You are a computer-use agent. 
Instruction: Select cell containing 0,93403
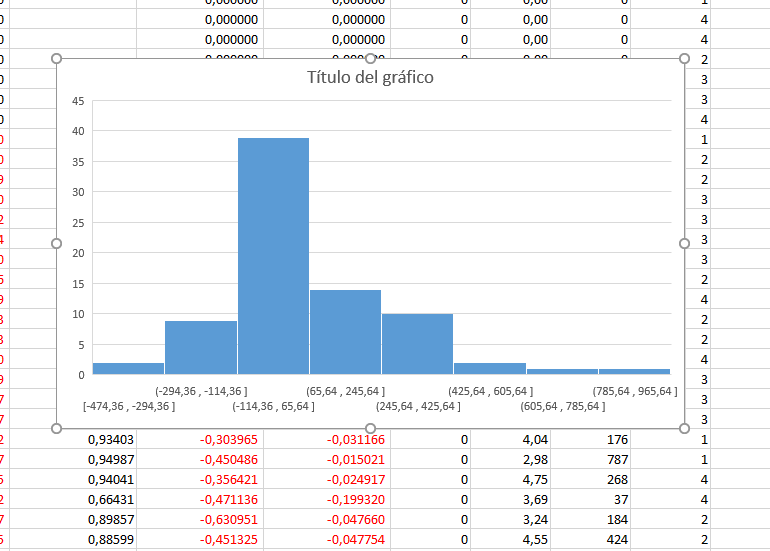(x=73, y=440)
